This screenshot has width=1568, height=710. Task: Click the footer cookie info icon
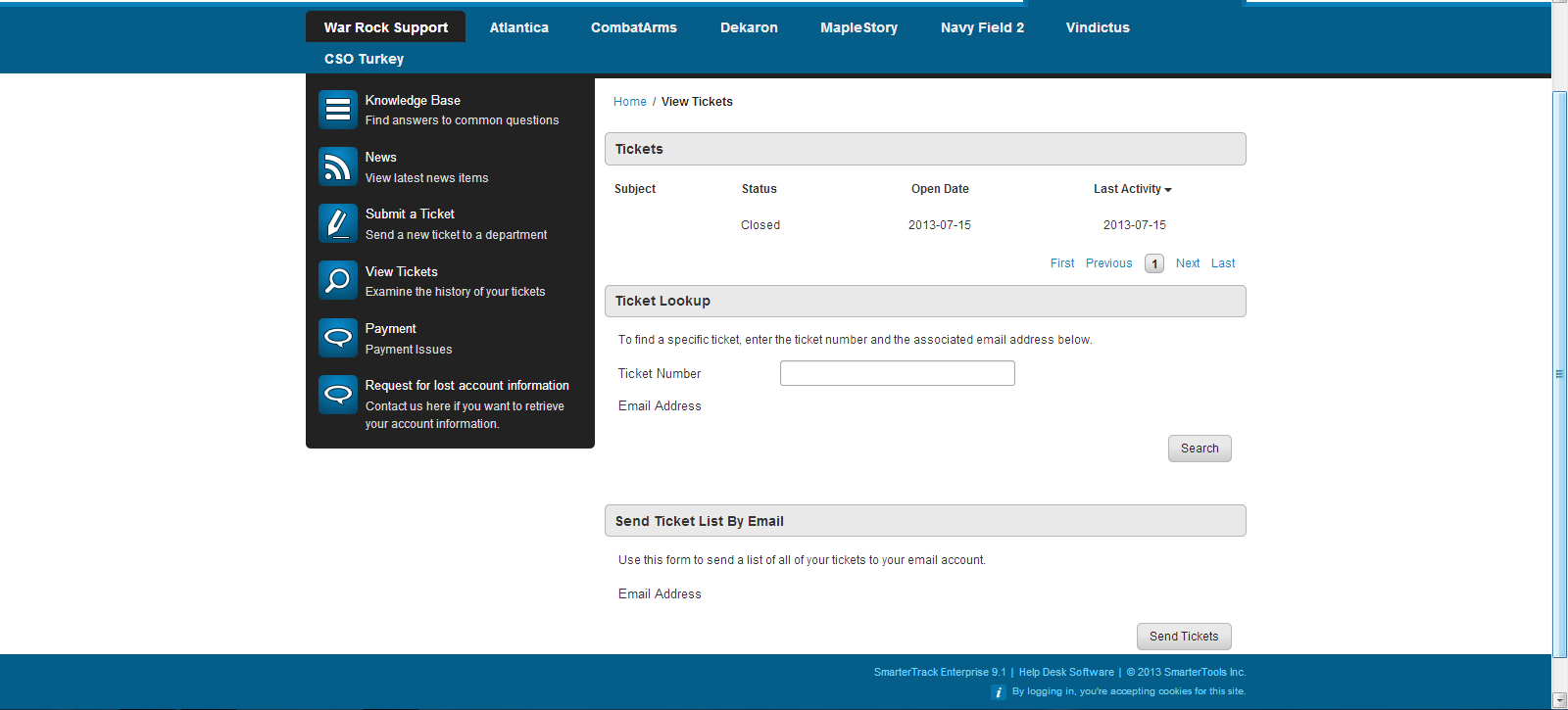(x=999, y=692)
